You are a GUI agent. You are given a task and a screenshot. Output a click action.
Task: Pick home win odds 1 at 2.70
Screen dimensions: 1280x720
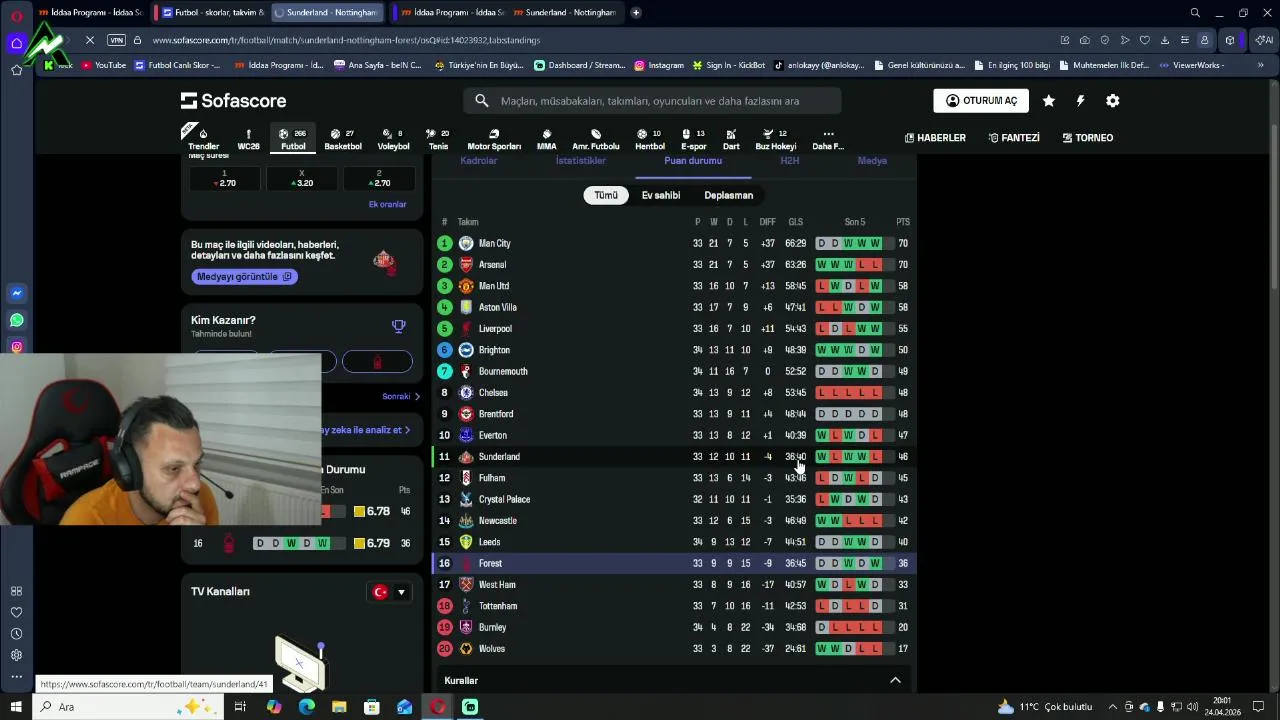coord(224,178)
